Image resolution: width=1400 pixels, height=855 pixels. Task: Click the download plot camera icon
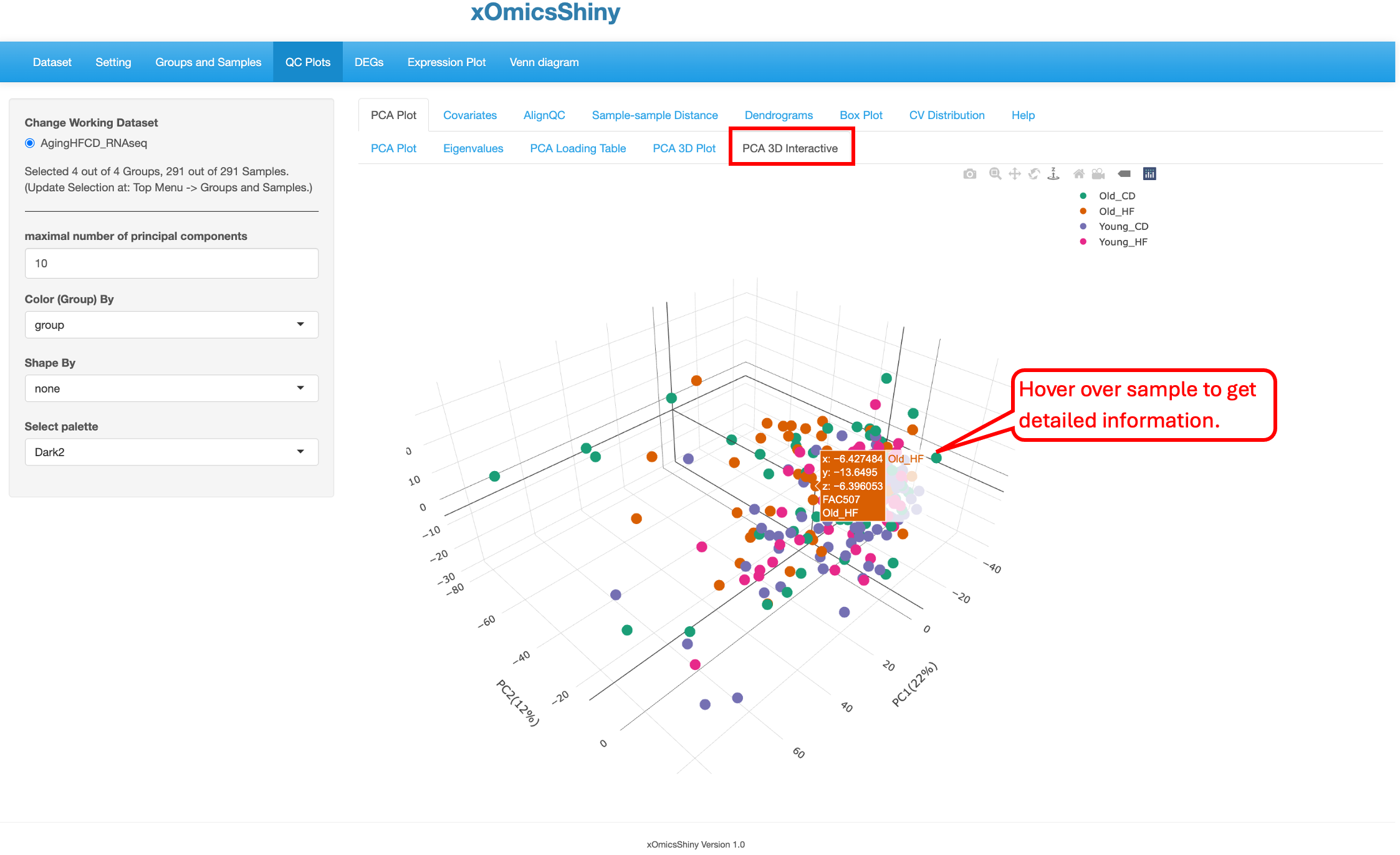click(x=969, y=174)
